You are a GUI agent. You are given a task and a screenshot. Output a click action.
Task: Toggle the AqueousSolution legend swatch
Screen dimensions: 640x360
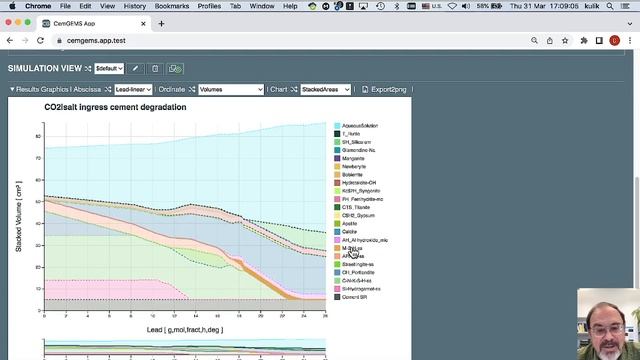(x=337, y=126)
